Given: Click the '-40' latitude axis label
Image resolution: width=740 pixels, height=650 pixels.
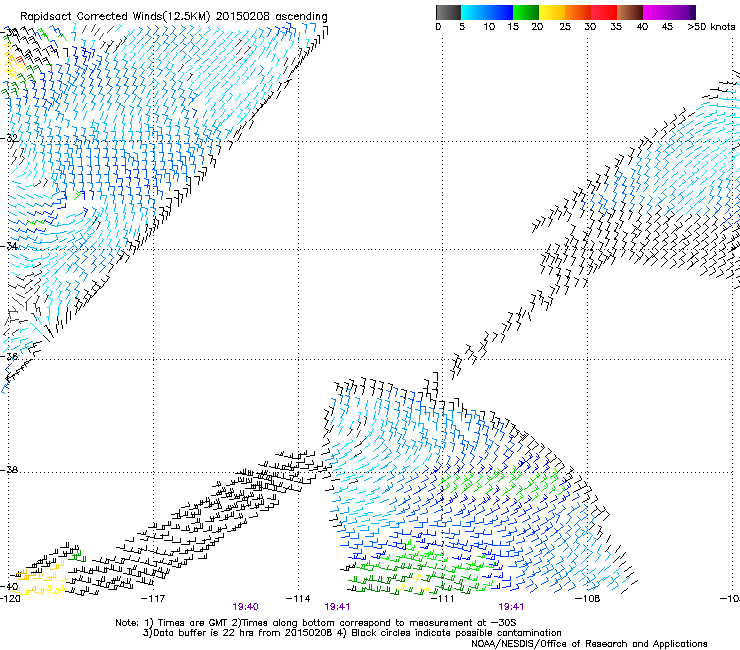Looking at the screenshot, I should (9, 587).
